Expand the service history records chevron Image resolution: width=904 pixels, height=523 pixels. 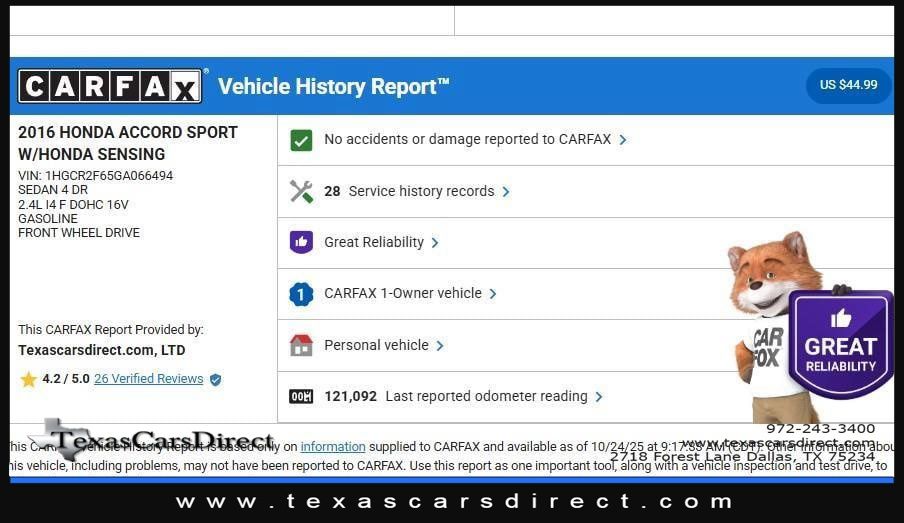coord(506,191)
